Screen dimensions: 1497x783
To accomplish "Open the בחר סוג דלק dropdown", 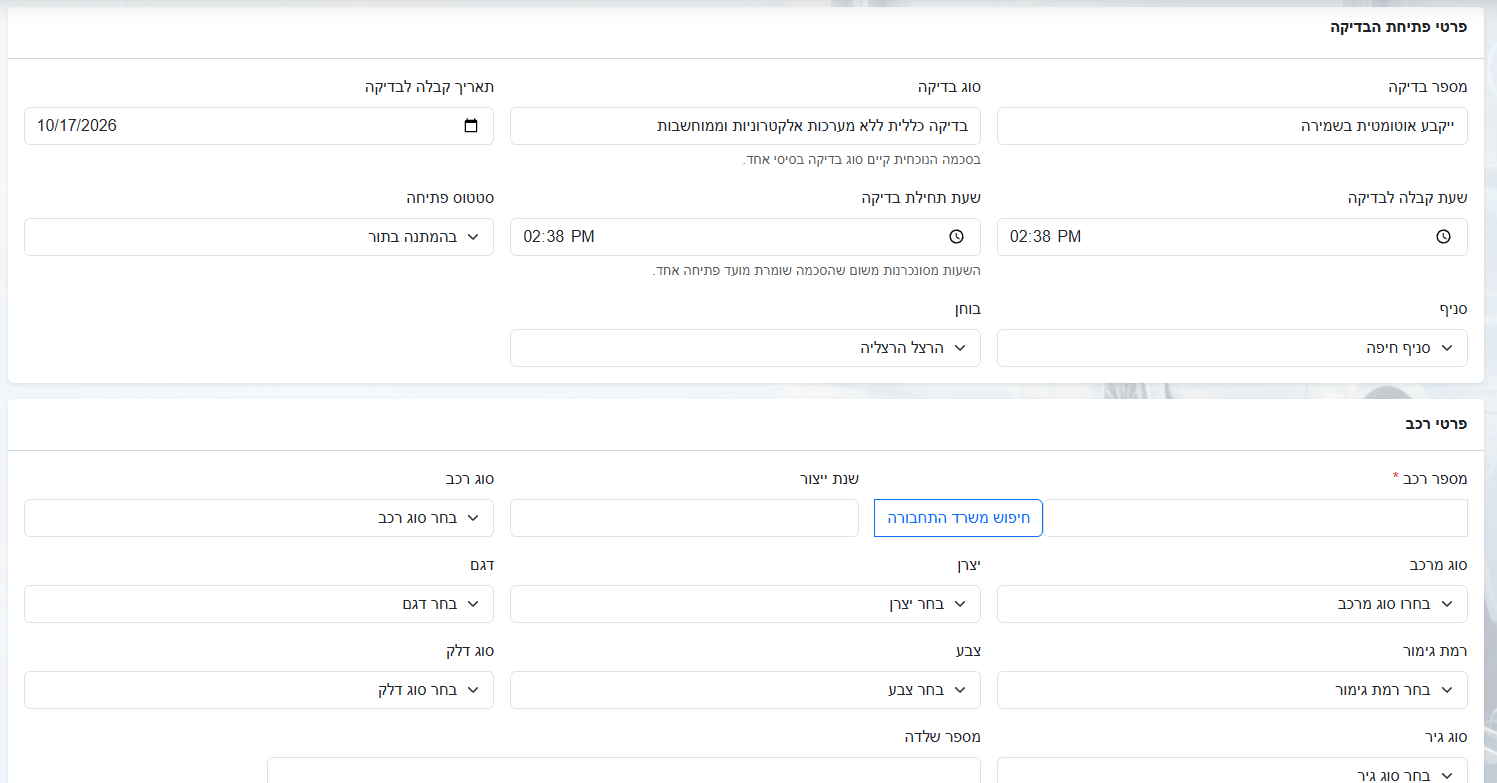I will [259, 690].
